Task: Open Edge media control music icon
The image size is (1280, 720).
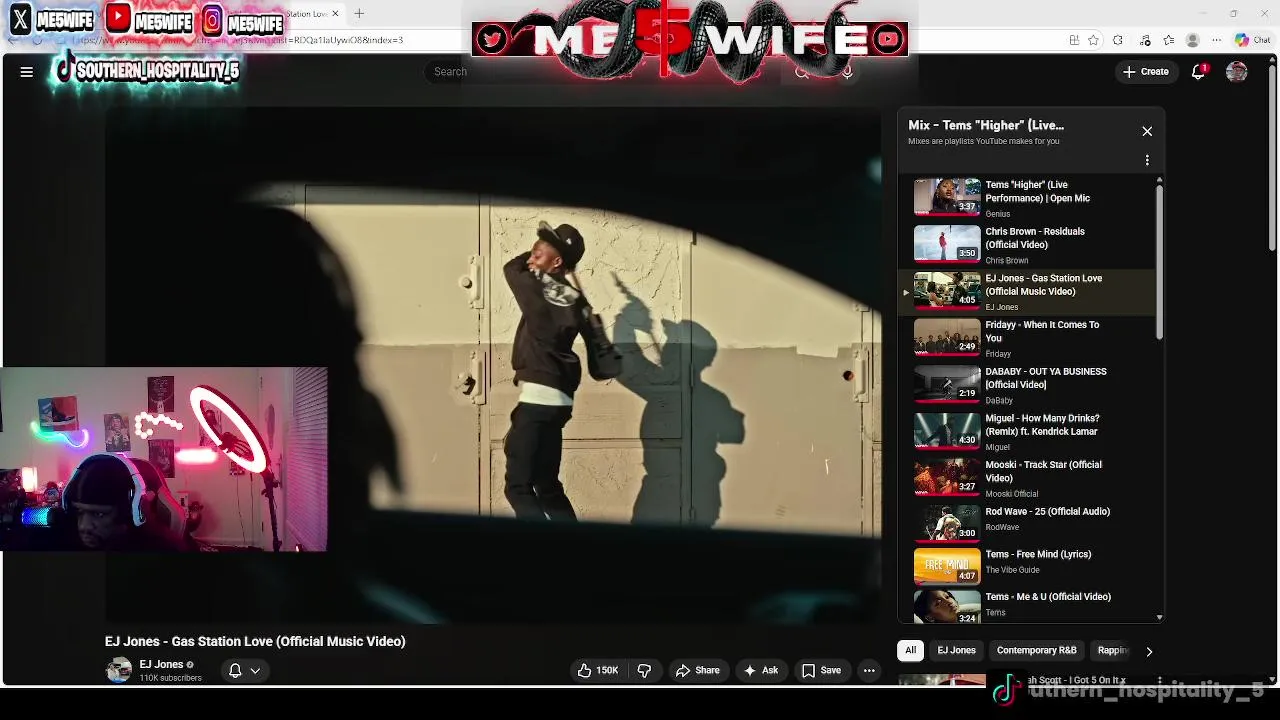Action: (1145, 40)
